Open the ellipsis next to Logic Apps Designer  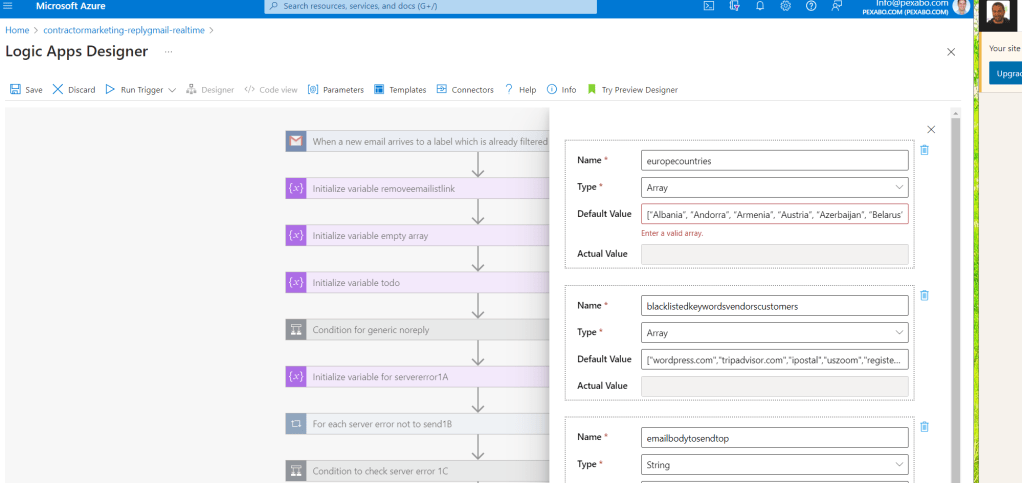[x=168, y=51]
